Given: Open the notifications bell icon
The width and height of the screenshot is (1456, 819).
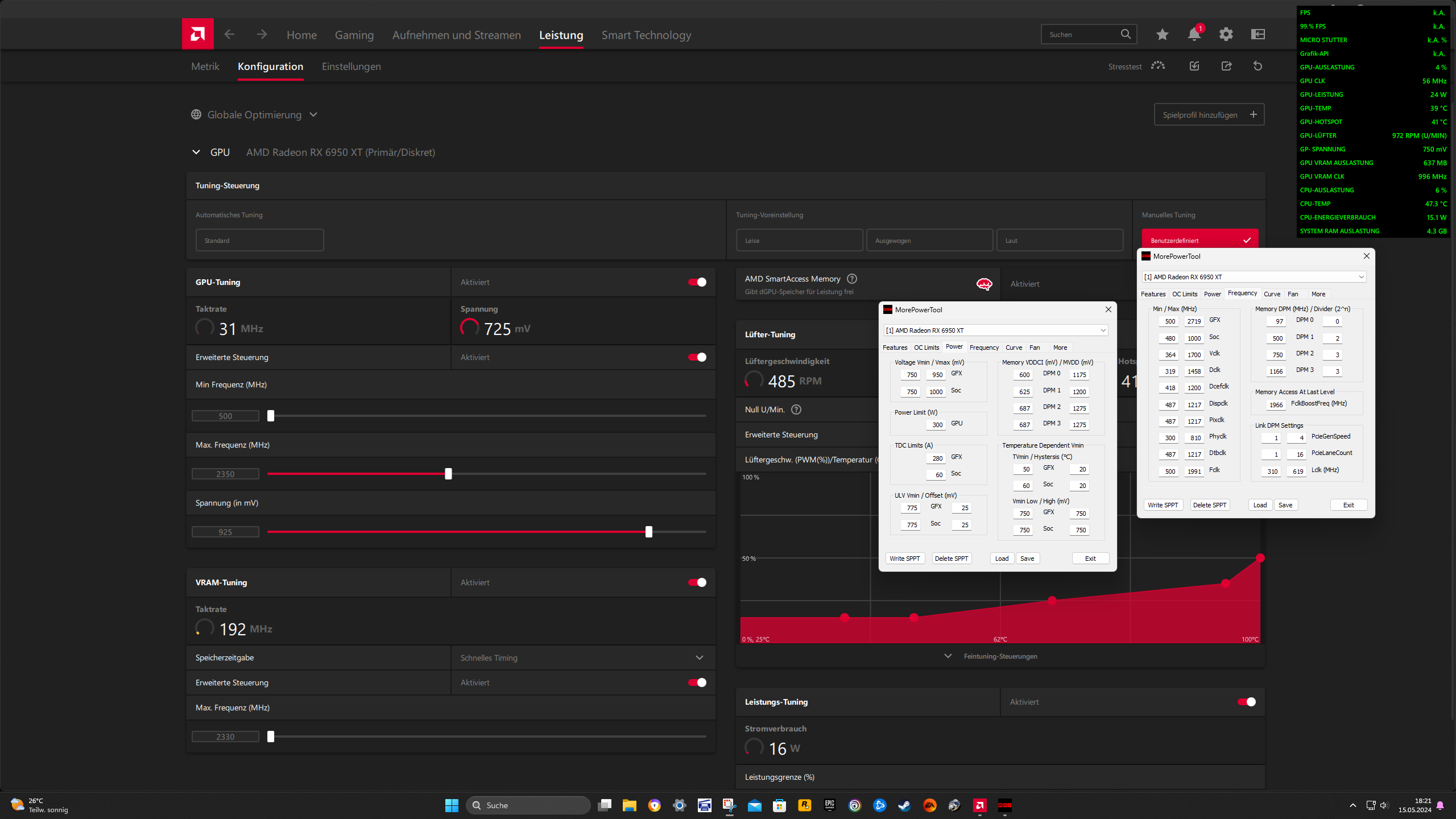Looking at the screenshot, I should point(1194,35).
